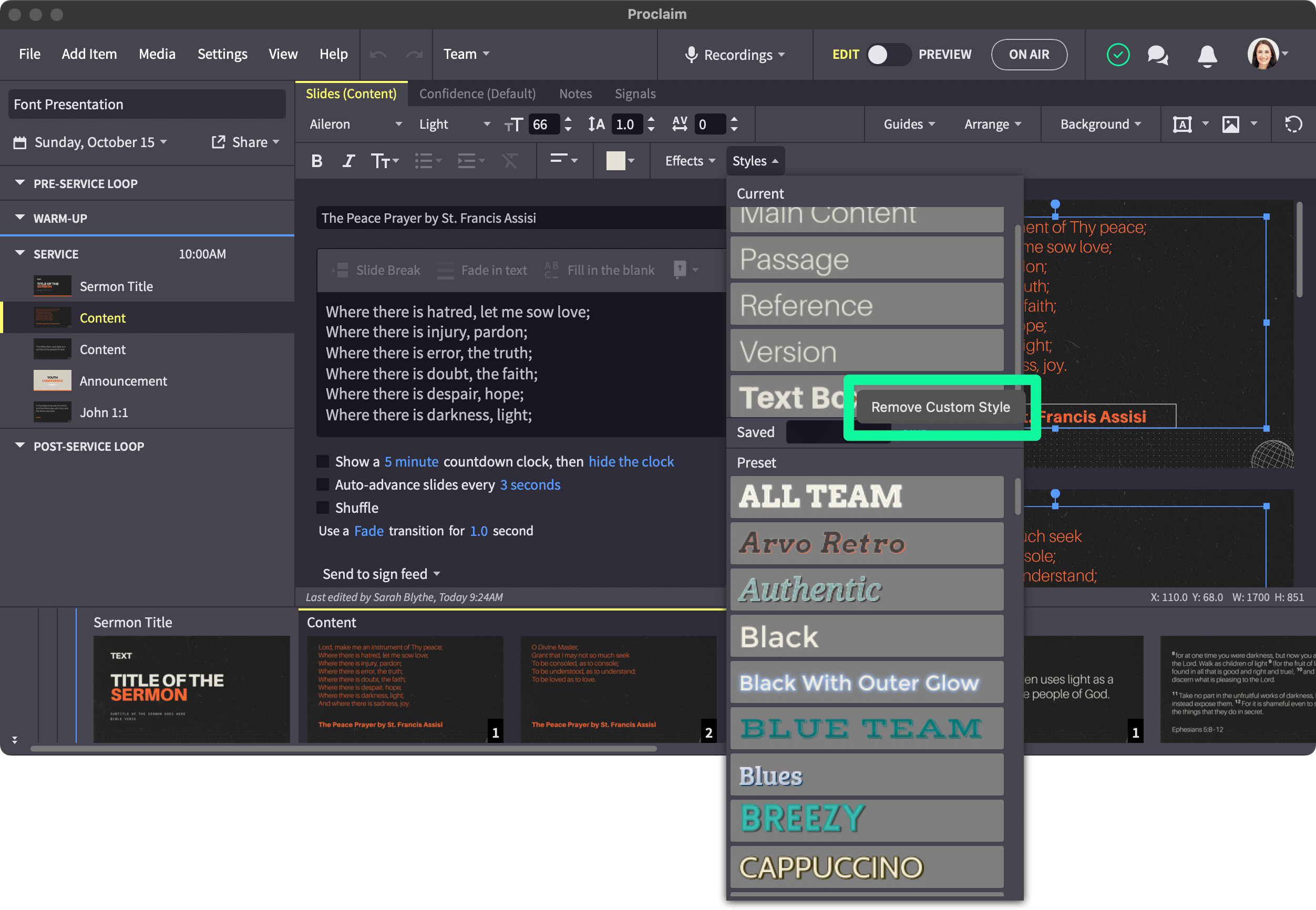
Task: Collapse the PRE-SERVICE LOOP section
Action: point(20,183)
